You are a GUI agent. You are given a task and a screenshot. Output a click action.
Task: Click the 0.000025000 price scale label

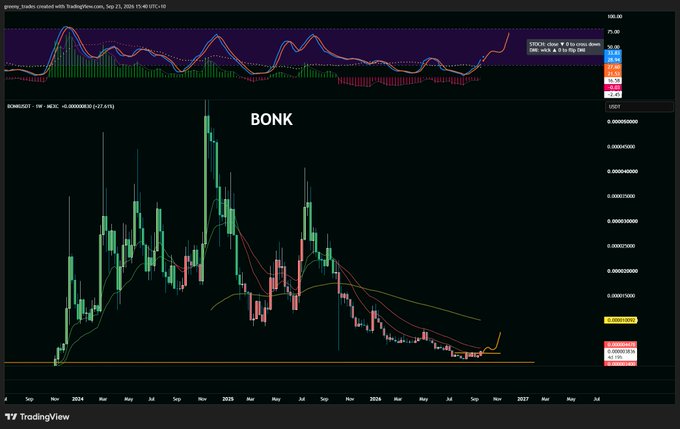622,246
